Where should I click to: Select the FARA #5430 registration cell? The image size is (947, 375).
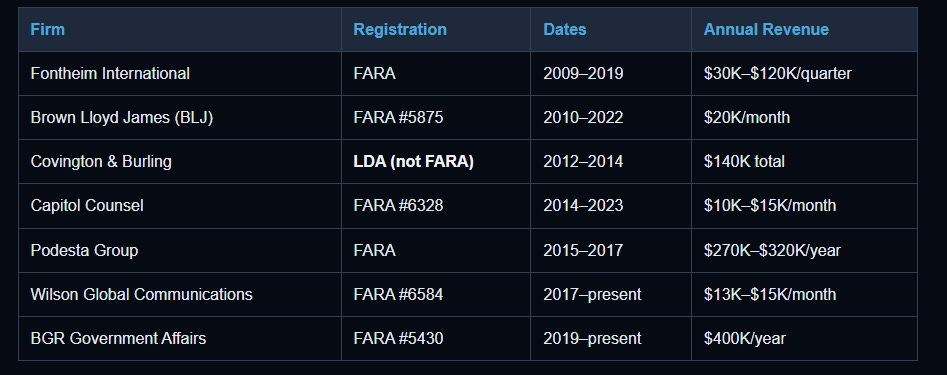click(436, 339)
